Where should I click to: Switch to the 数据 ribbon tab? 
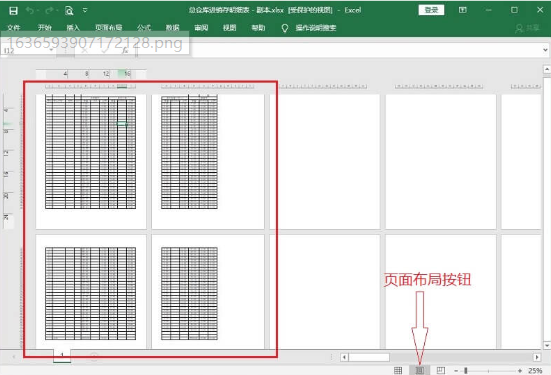[173, 27]
